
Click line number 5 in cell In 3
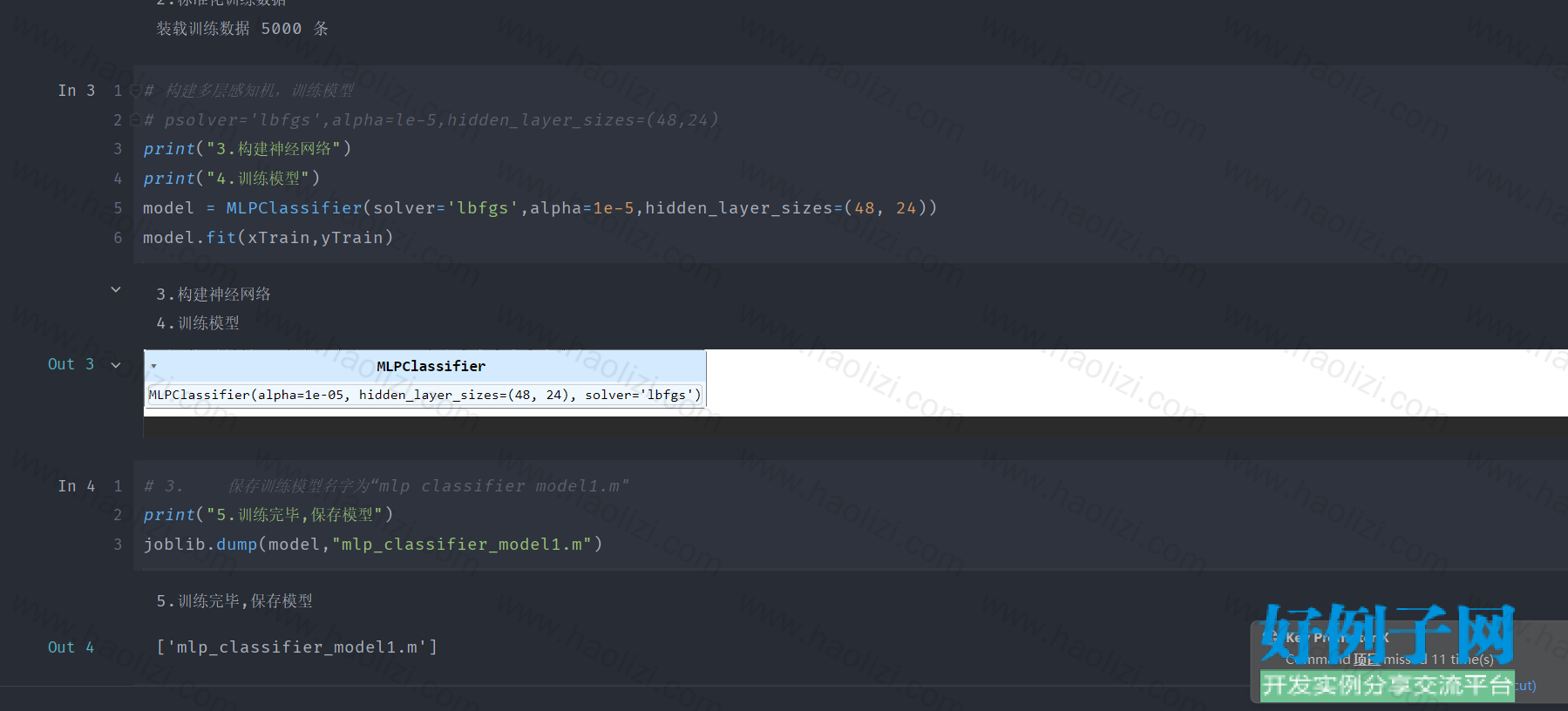118,208
